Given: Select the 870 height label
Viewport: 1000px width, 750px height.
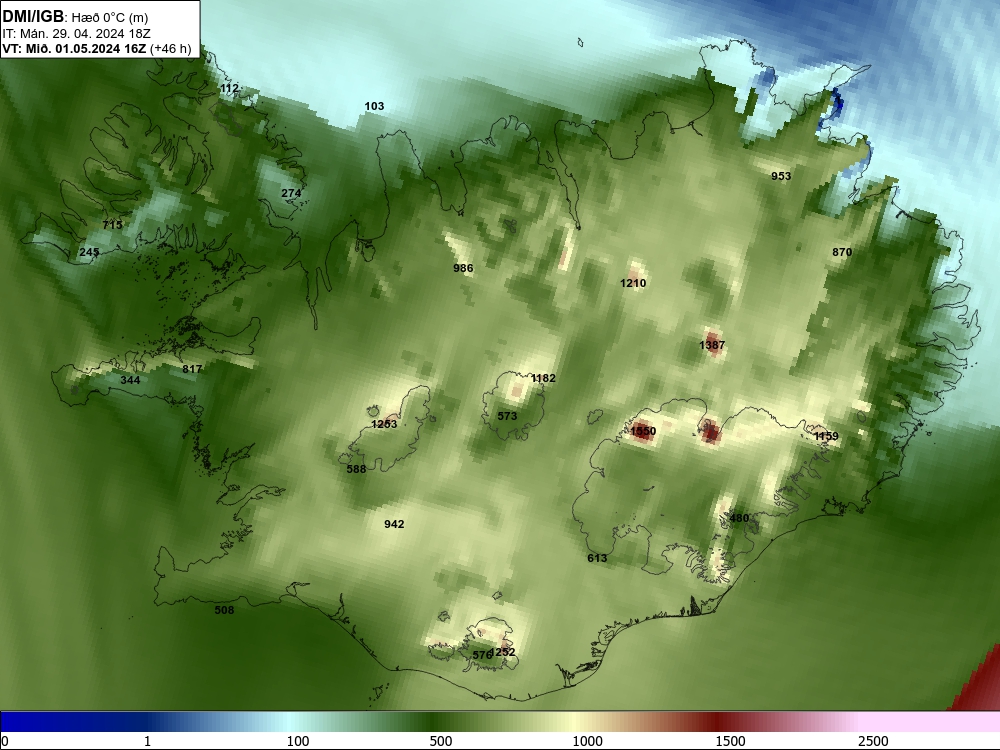Looking at the screenshot, I should 842,253.
